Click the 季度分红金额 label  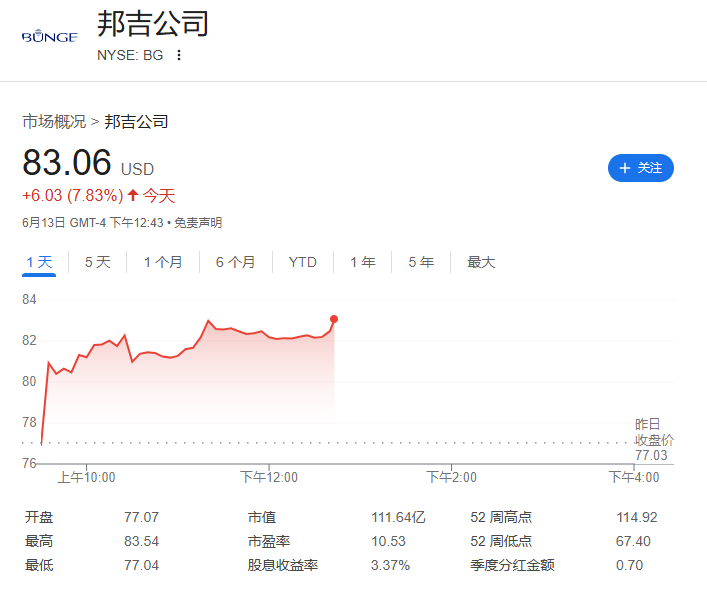point(512,565)
